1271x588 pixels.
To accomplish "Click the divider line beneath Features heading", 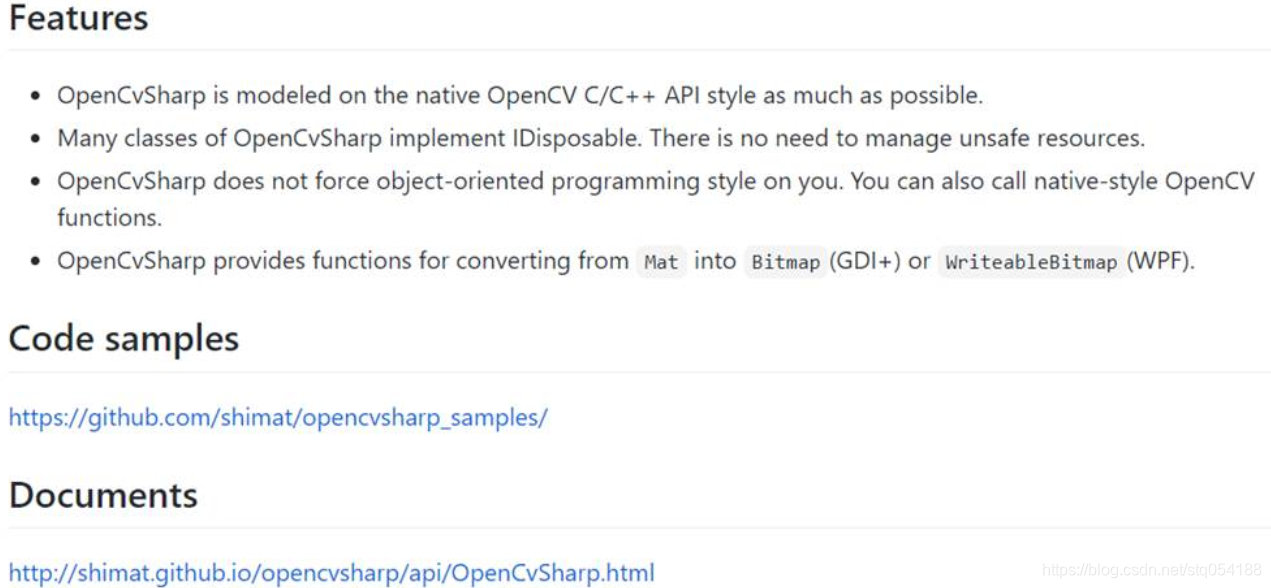I will tap(639, 50).
